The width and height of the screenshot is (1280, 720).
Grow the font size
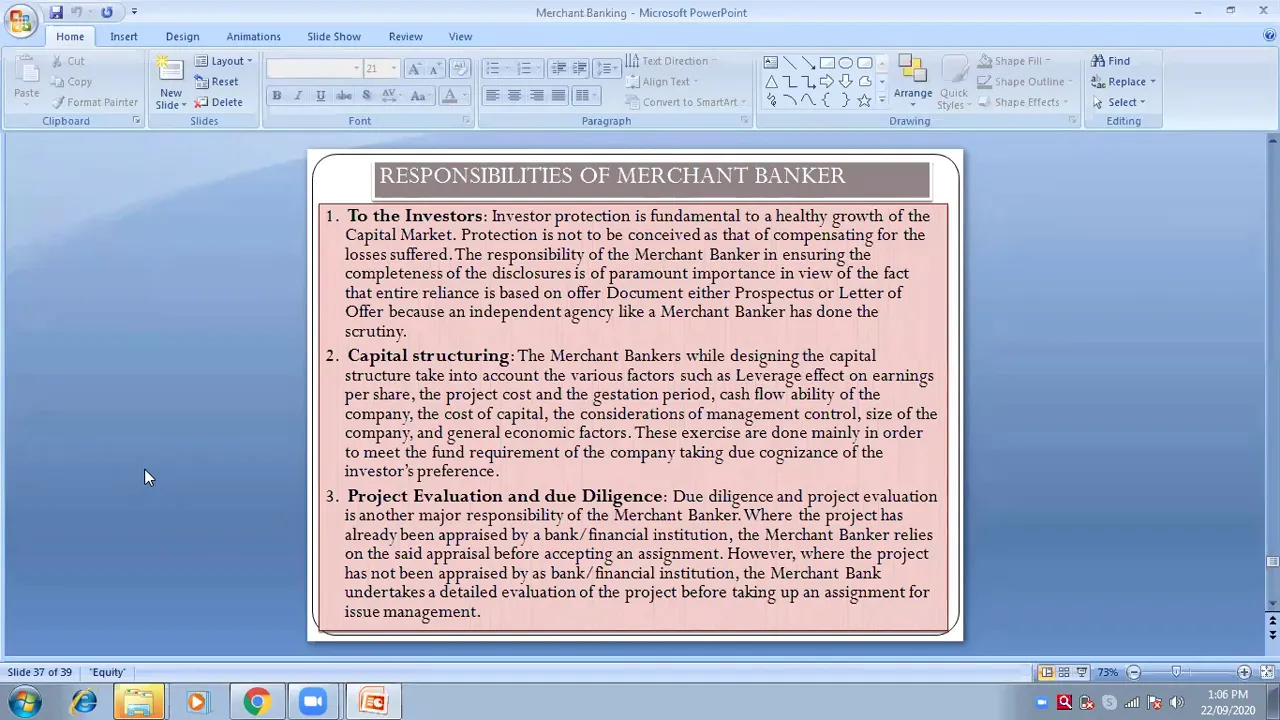(x=415, y=68)
